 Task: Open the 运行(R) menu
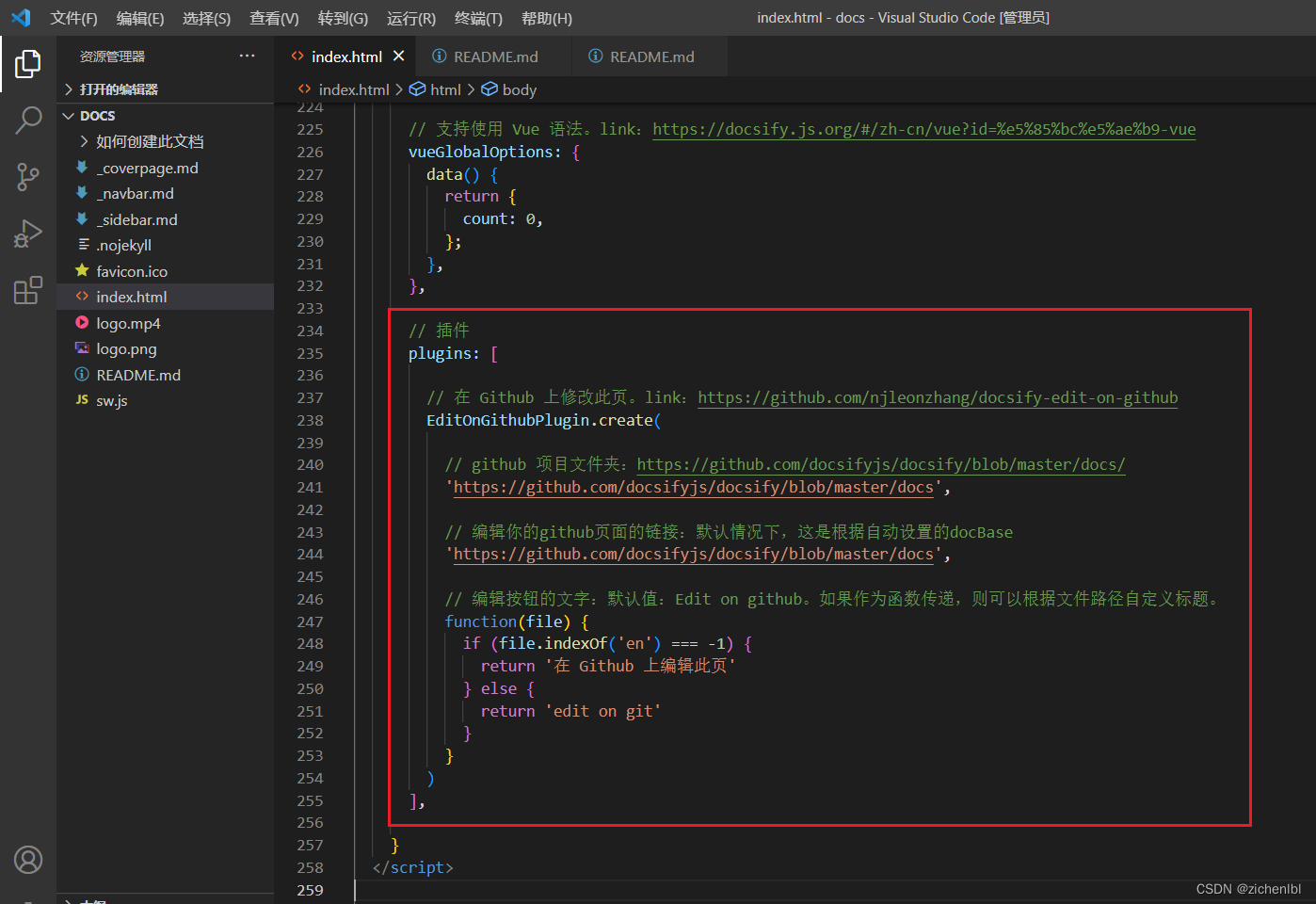[x=411, y=18]
